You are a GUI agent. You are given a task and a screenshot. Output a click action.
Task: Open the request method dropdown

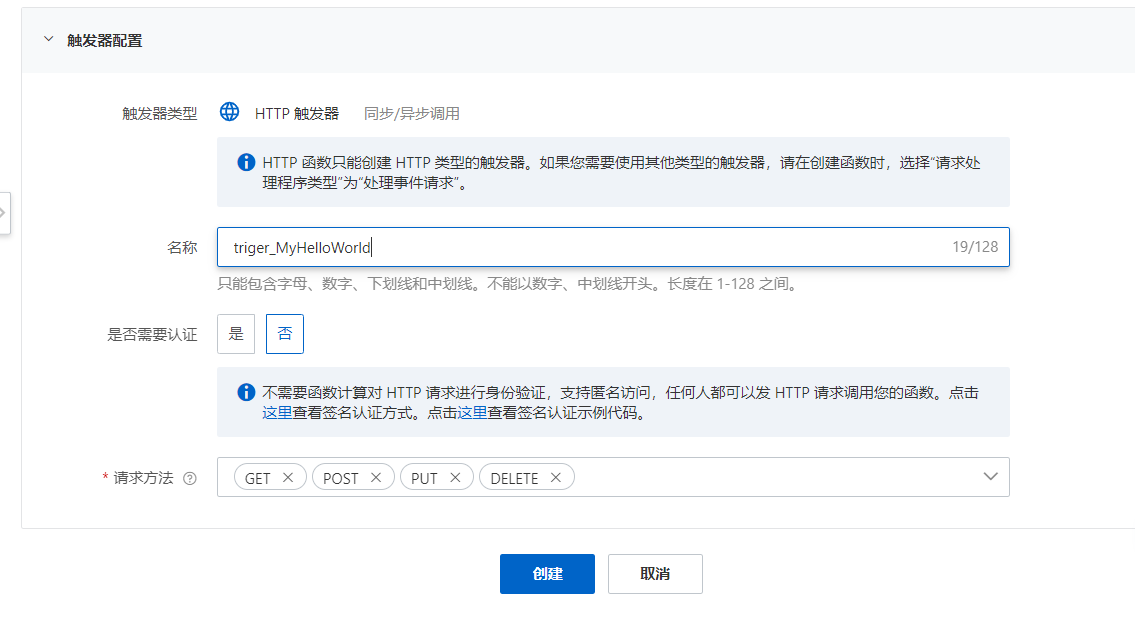click(991, 477)
